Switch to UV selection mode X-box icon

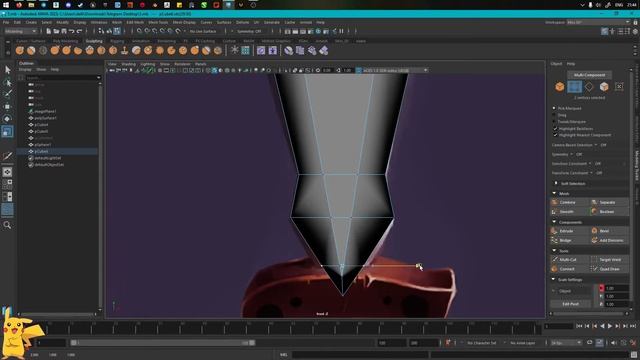coord(619,87)
